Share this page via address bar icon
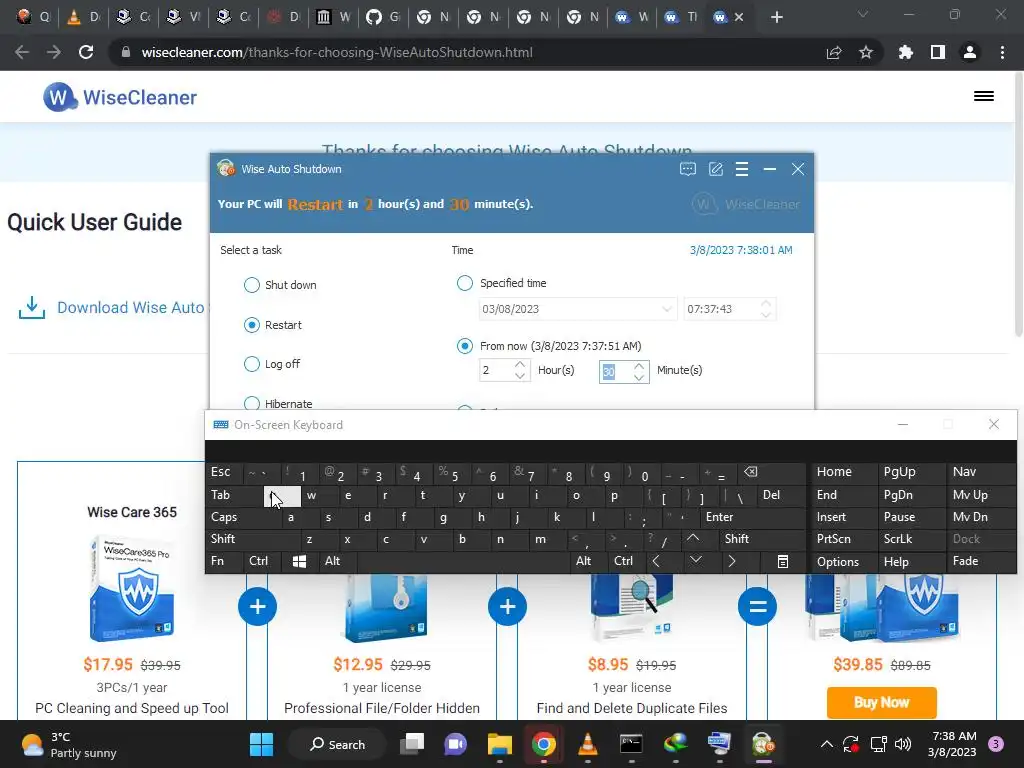 [x=834, y=52]
